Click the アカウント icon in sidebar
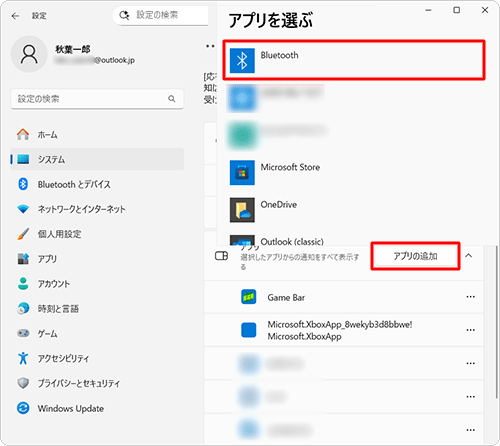The image size is (500, 446). [x=23, y=284]
